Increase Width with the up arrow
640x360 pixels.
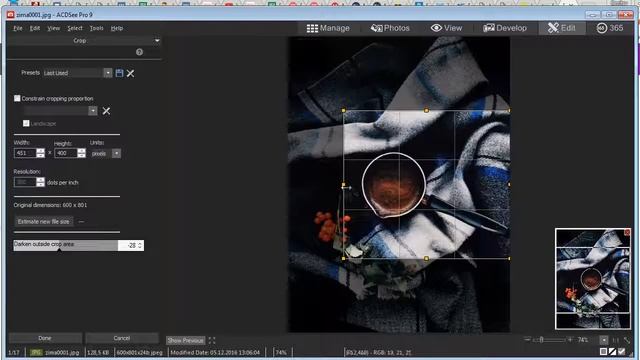click(x=40, y=151)
